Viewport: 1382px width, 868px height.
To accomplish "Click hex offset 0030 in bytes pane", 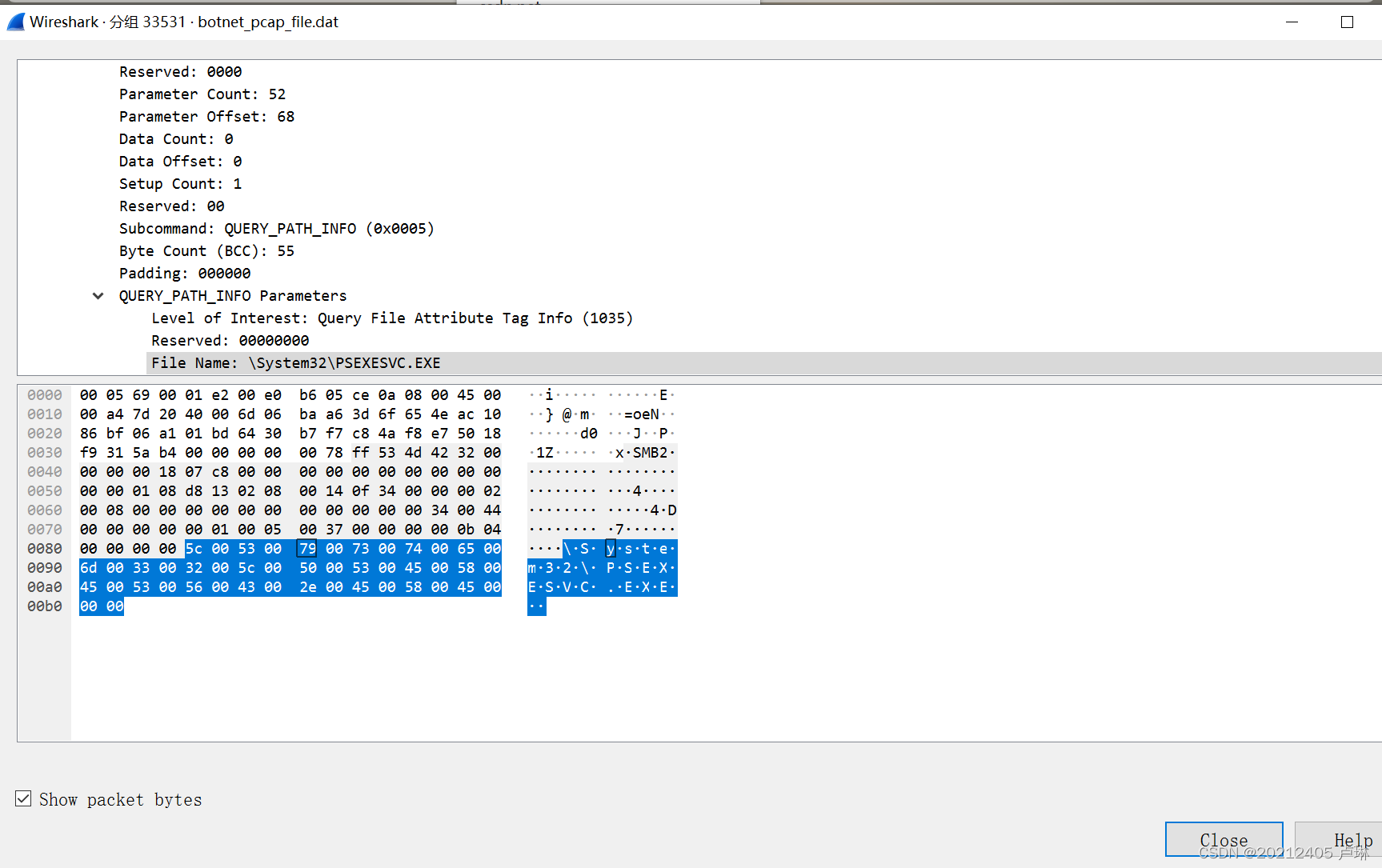I will click(x=45, y=453).
